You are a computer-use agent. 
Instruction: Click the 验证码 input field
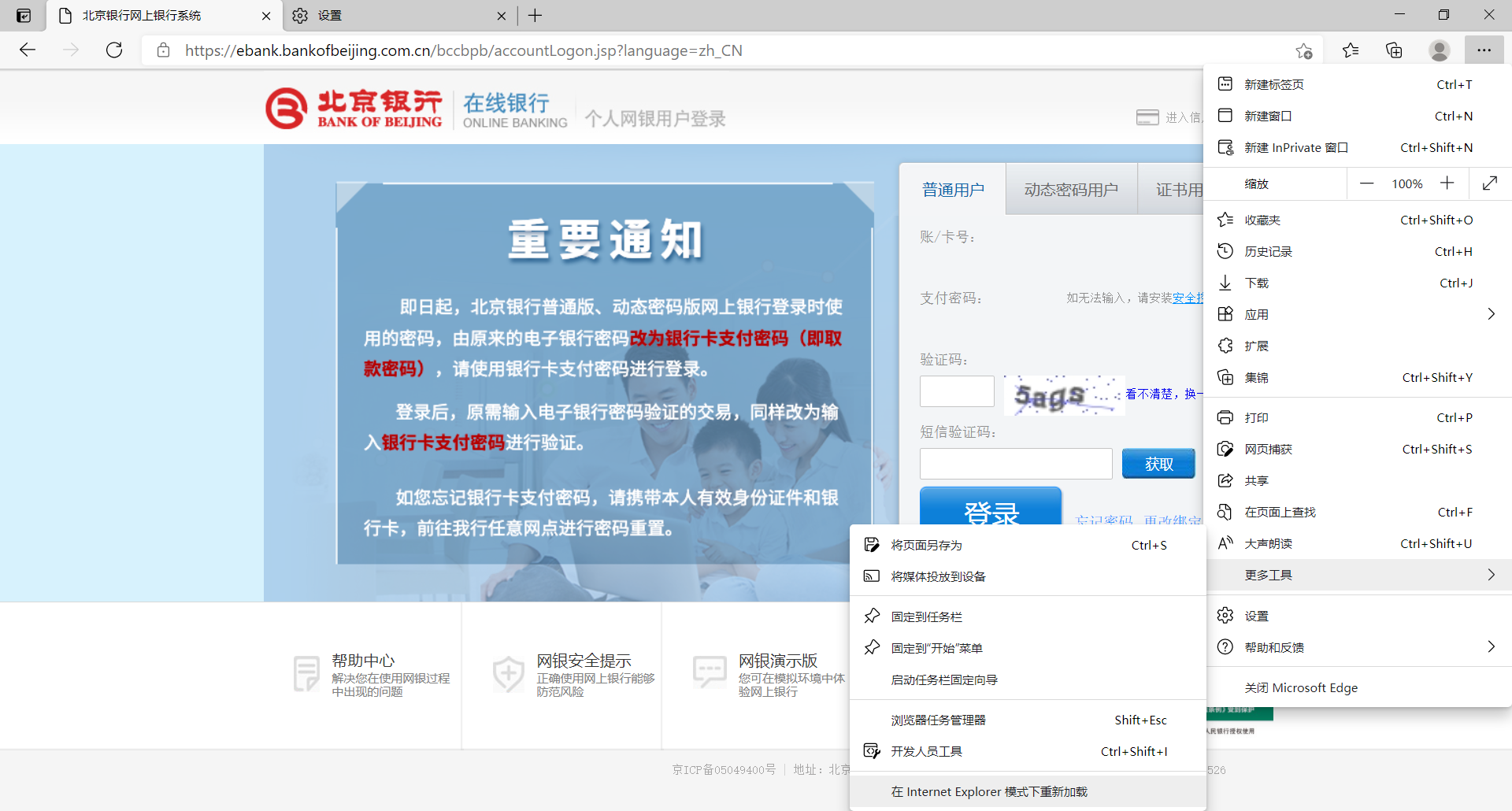[957, 391]
